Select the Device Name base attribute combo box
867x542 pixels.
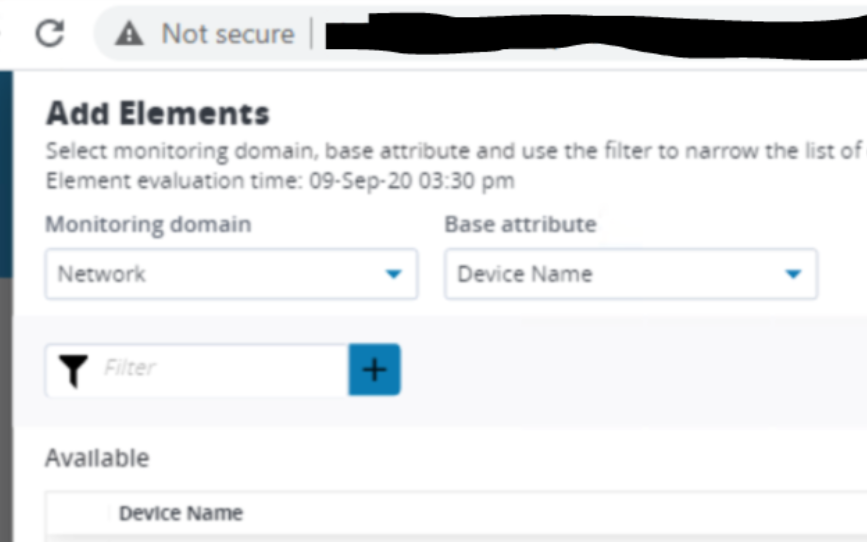pyautogui.click(x=631, y=274)
